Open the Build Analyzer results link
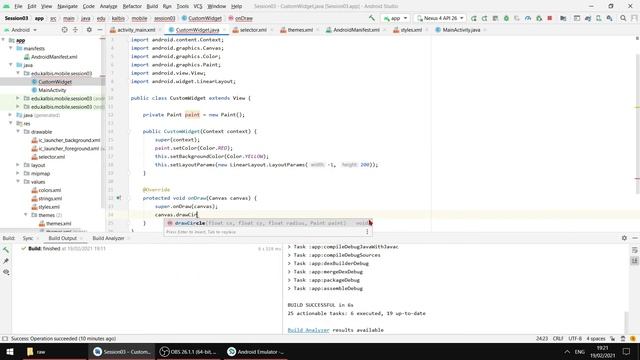640x360 pixels. [x=308, y=330]
